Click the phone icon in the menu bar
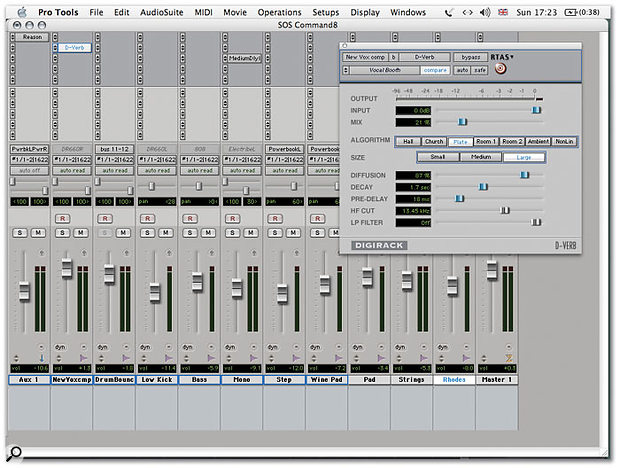Image resolution: width=620 pixels, height=468 pixels. coord(448,13)
